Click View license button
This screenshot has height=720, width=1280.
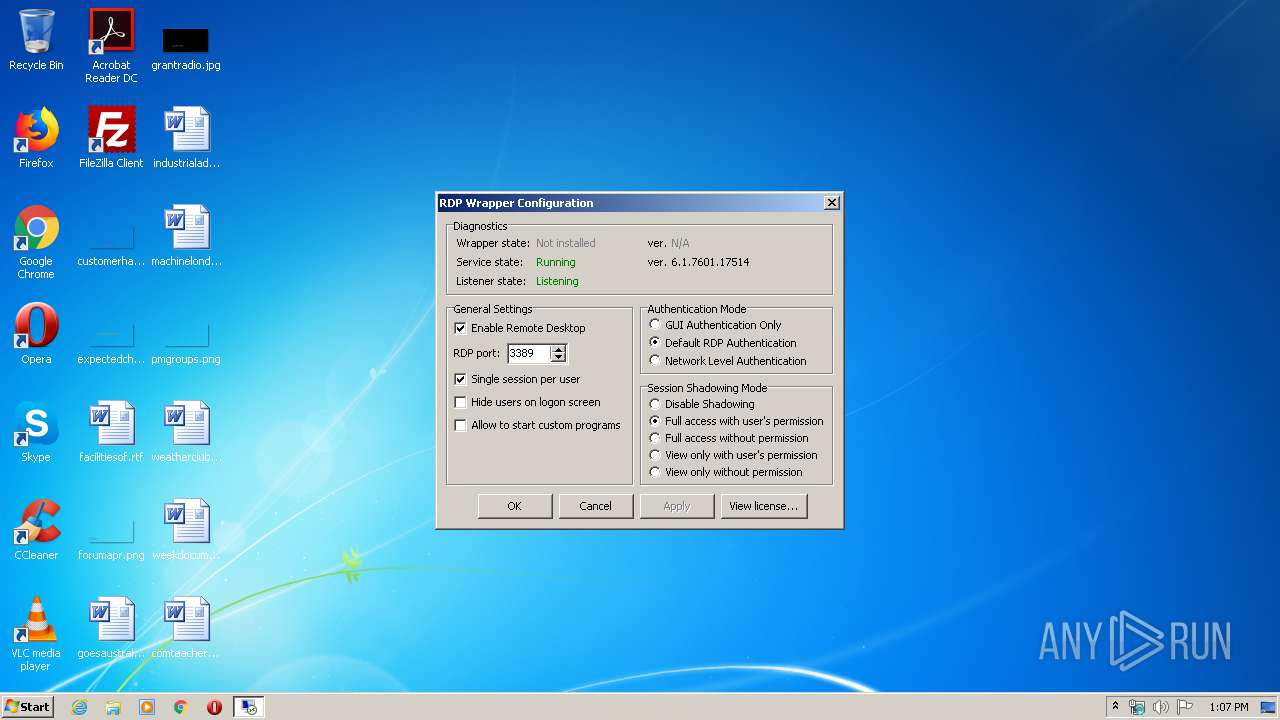tap(763, 506)
